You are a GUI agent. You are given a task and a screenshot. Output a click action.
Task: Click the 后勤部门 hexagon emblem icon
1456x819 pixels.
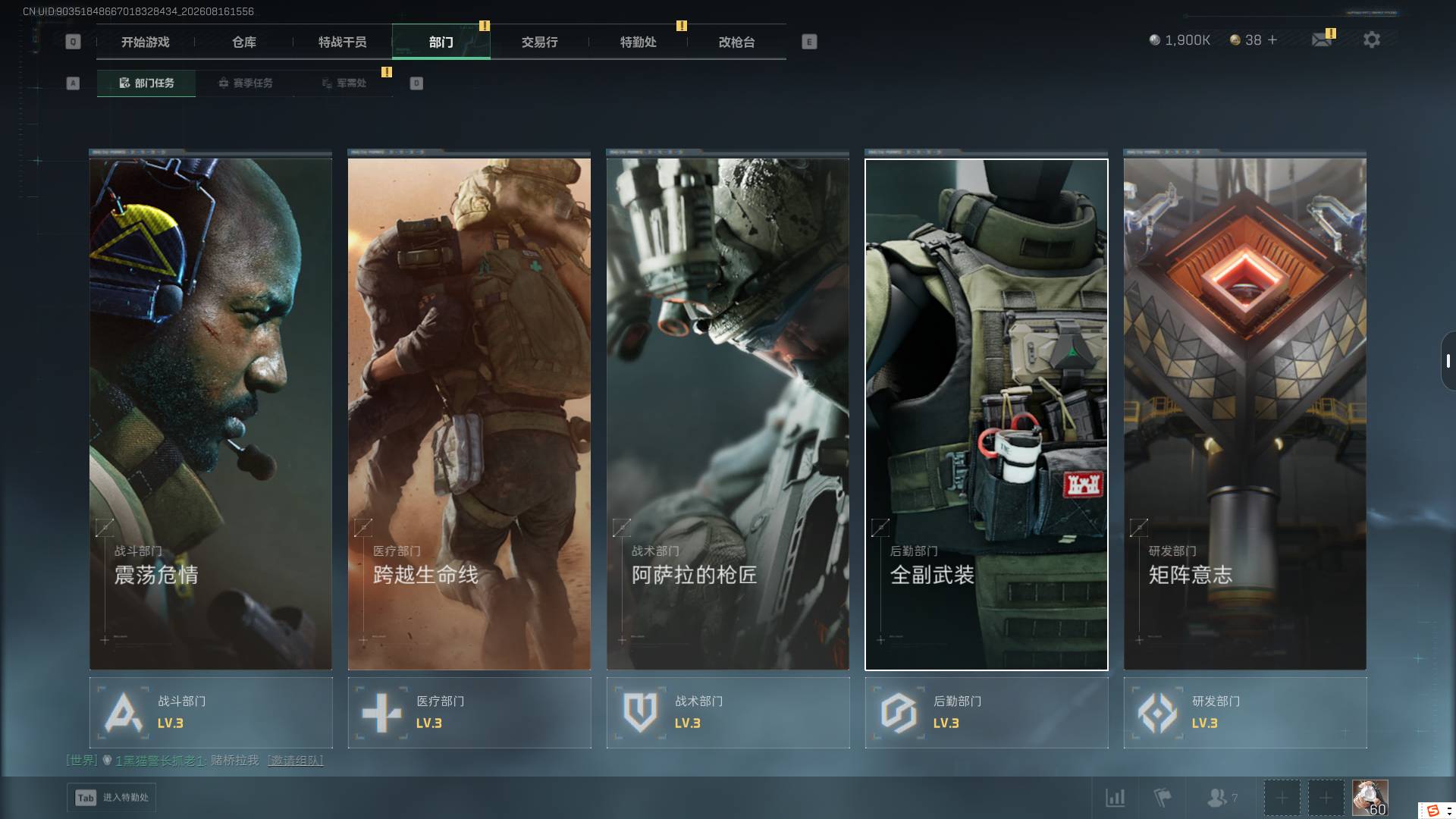(899, 713)
